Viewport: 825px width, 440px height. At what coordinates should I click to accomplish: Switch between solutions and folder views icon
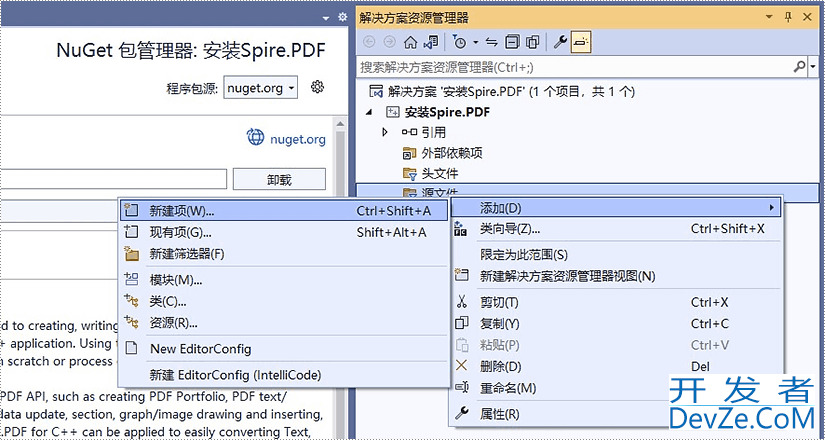point(431,42)
